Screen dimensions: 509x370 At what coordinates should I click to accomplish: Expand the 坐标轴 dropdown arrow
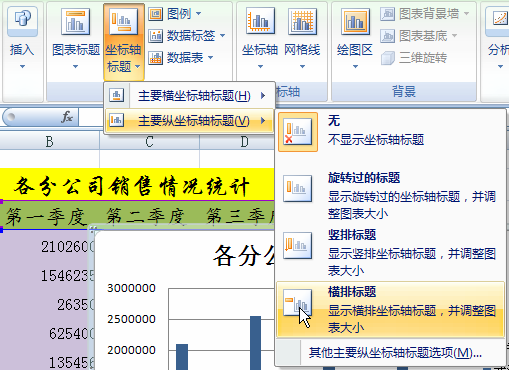pos(260,66)
